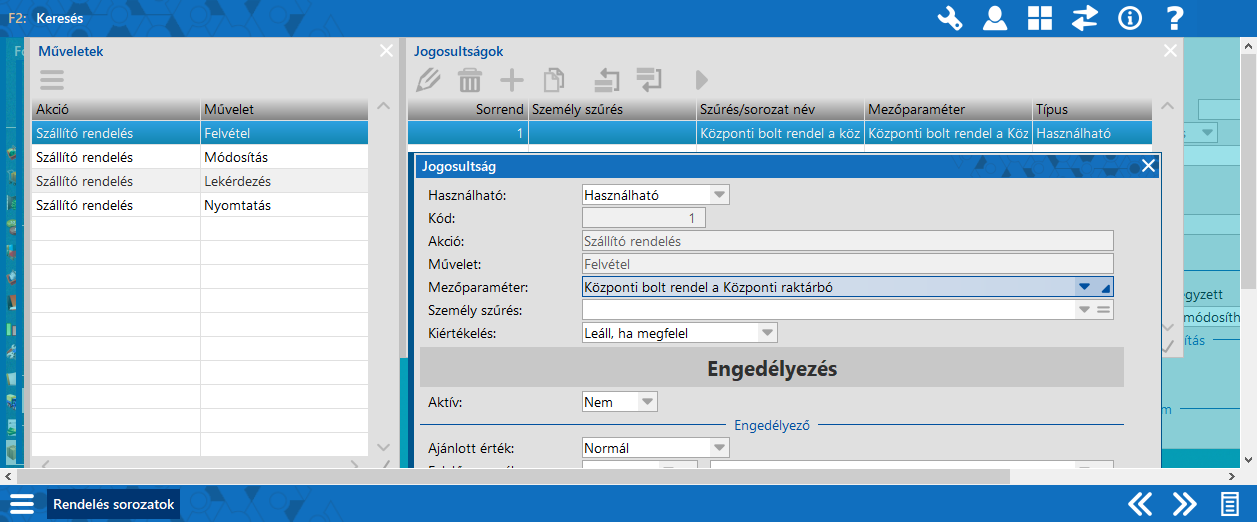Click the move-down reorder icon in Jogosultságok
This screenshot has width=1257, height=522.
pos(649,80)
